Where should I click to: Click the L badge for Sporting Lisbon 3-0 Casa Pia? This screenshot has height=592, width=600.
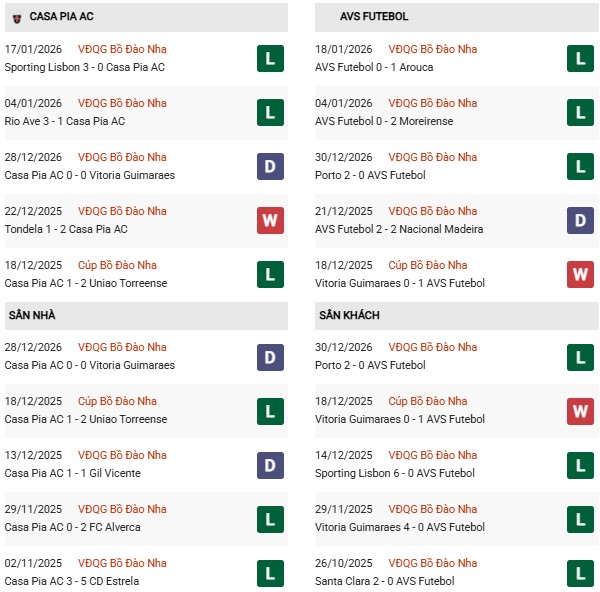pos(270,59)
